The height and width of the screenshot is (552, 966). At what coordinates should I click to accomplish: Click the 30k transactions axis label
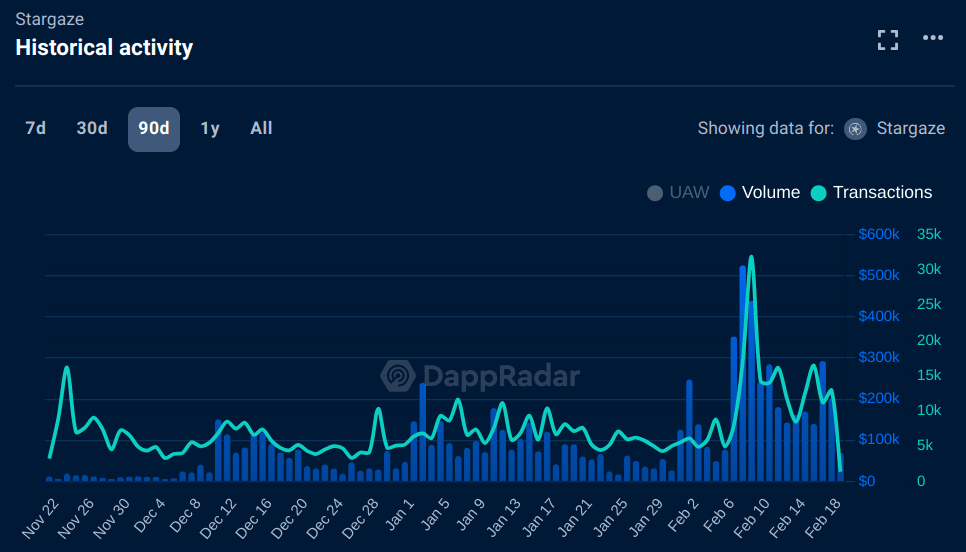(929, 269)
